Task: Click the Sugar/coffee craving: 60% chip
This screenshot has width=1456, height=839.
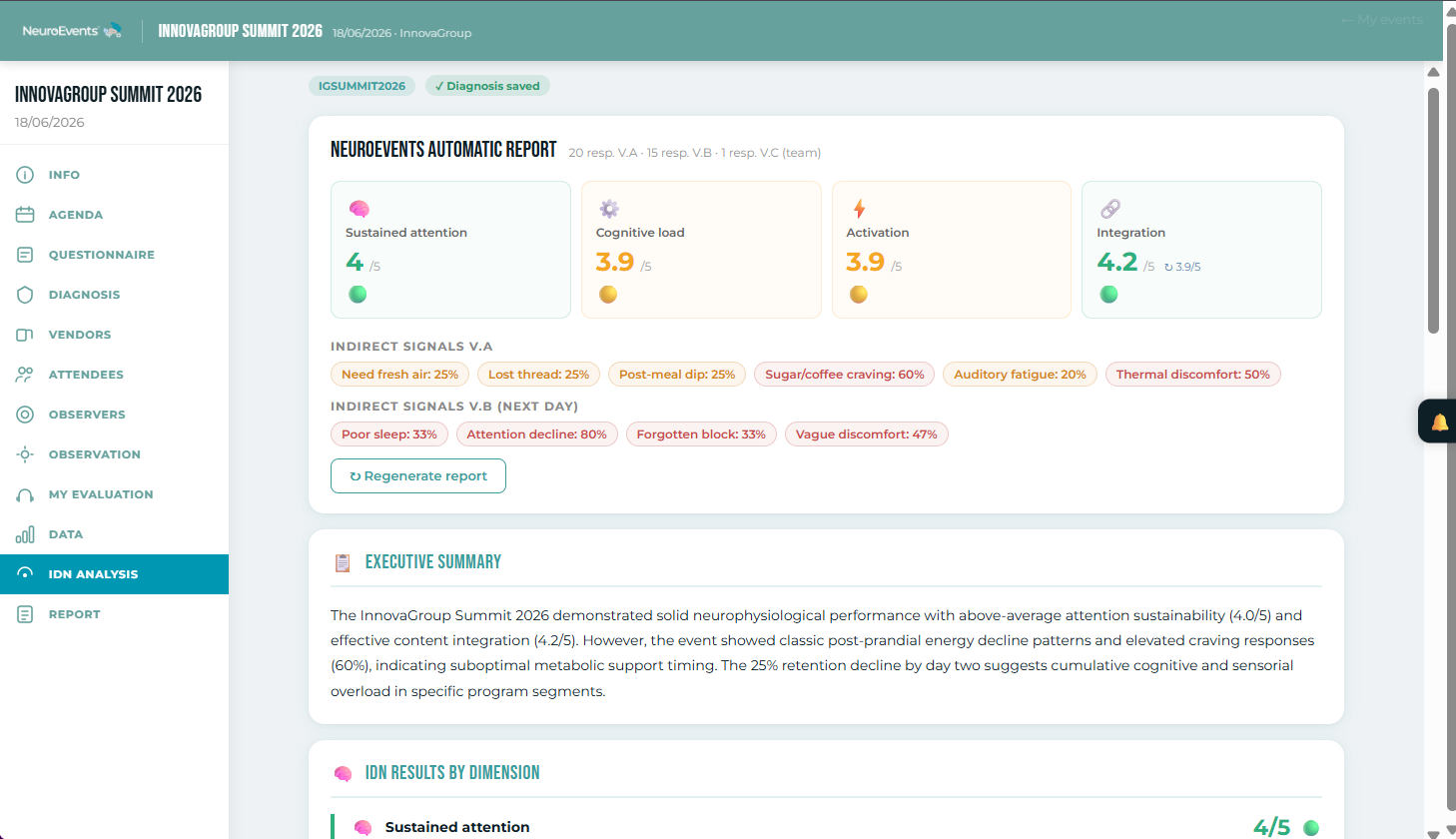Action: 845,375
